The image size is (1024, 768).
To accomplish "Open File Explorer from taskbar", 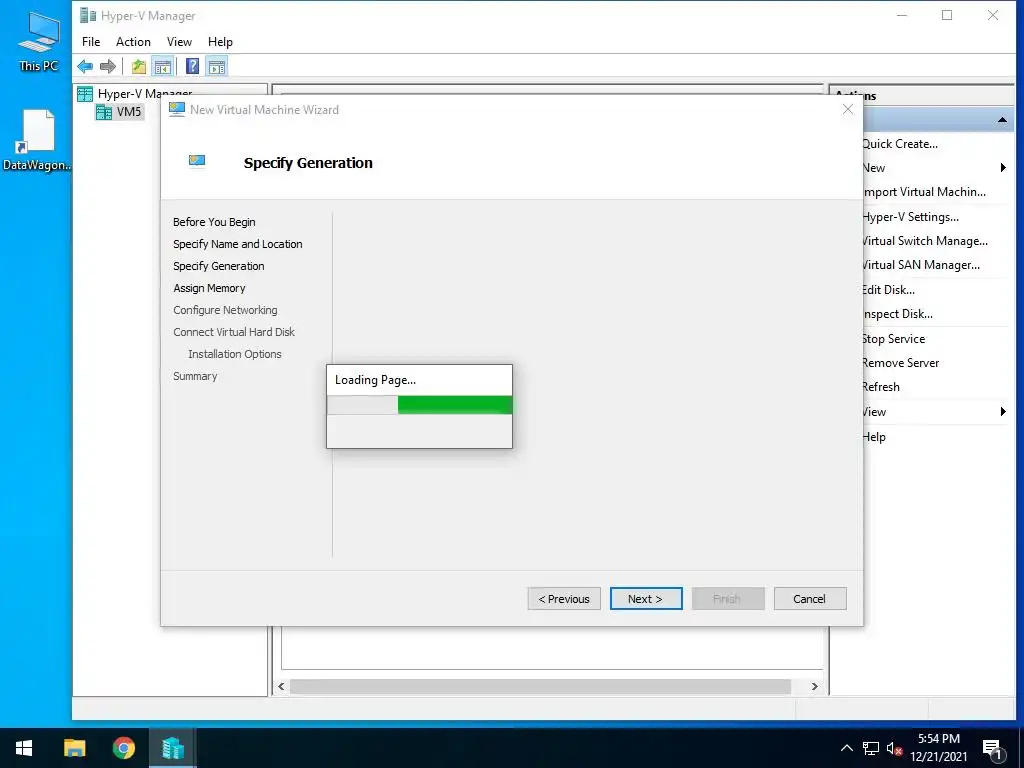I will pyautogui.click(x=74, y=748).
